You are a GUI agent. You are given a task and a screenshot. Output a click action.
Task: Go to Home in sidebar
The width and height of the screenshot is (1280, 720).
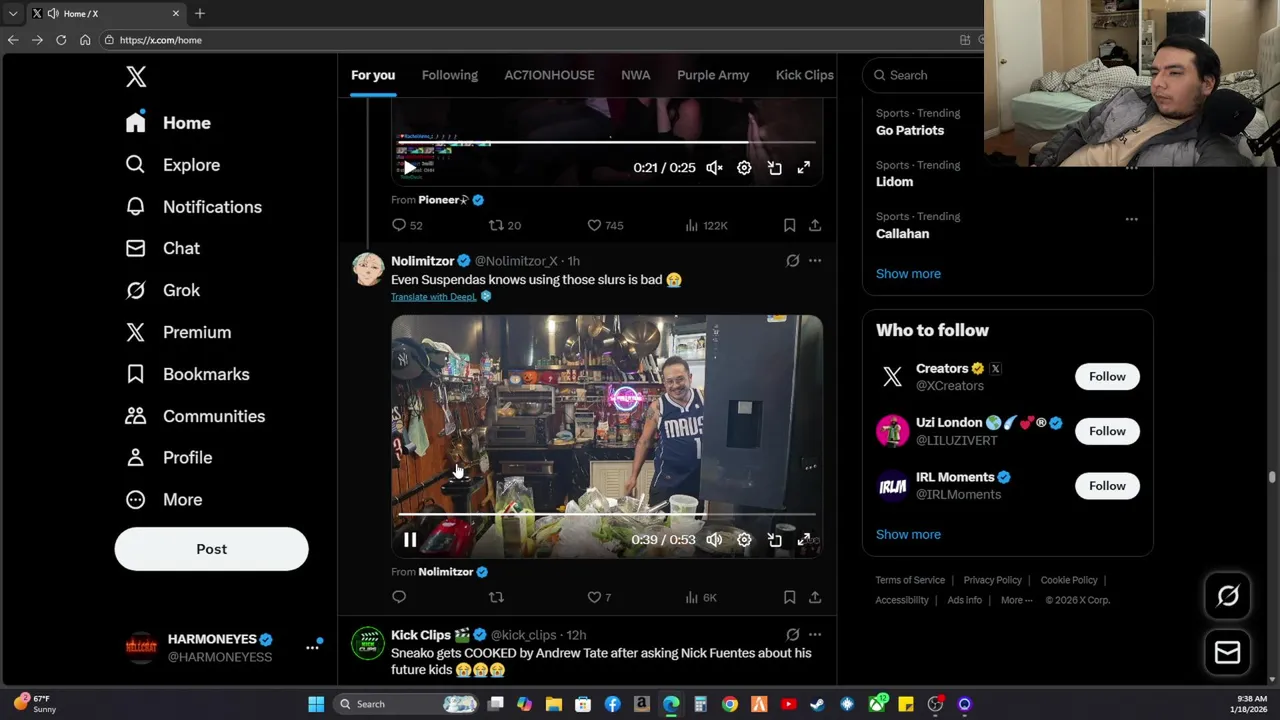tap(168, 123)
